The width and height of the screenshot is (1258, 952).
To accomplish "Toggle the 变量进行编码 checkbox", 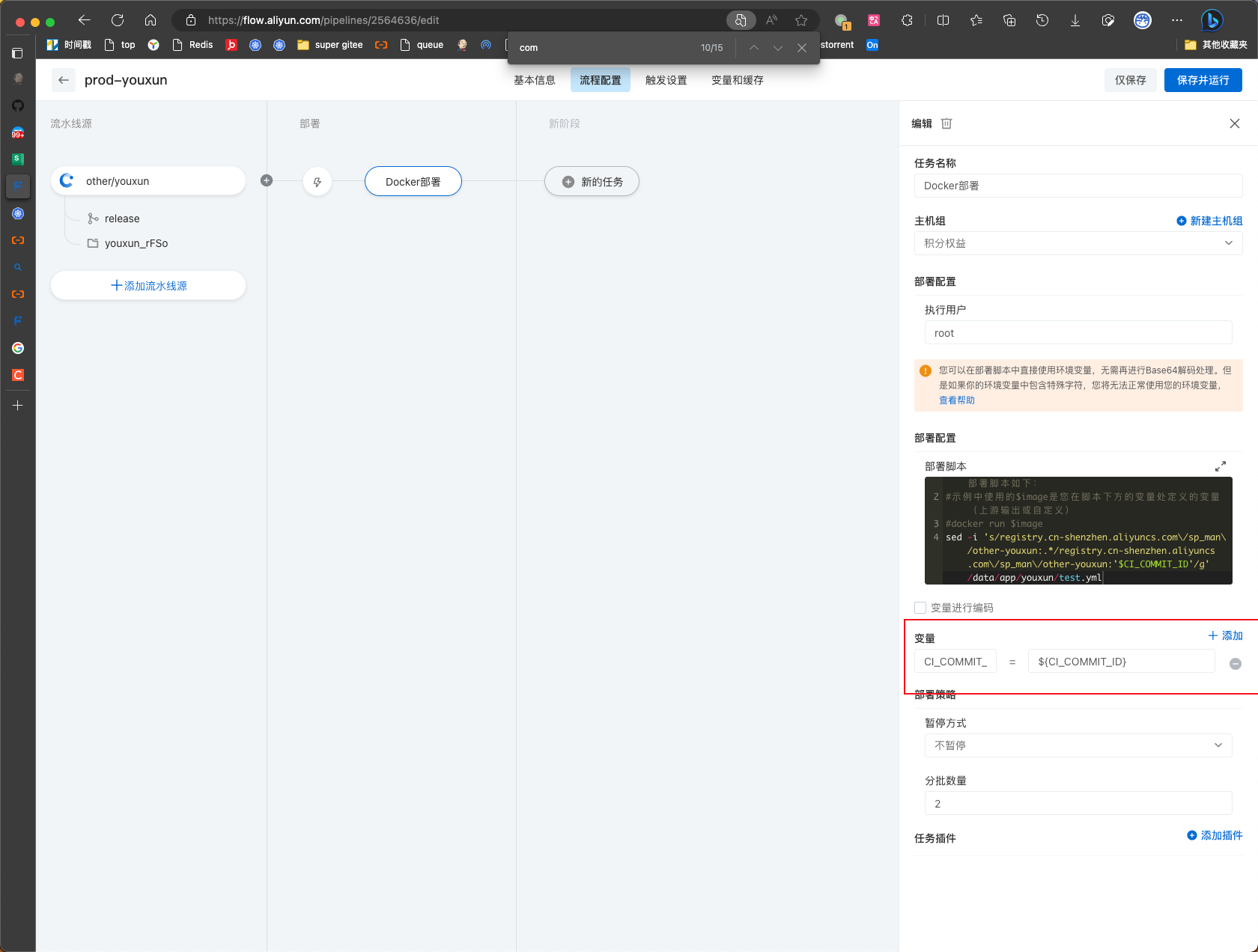I will click(920, 608).
